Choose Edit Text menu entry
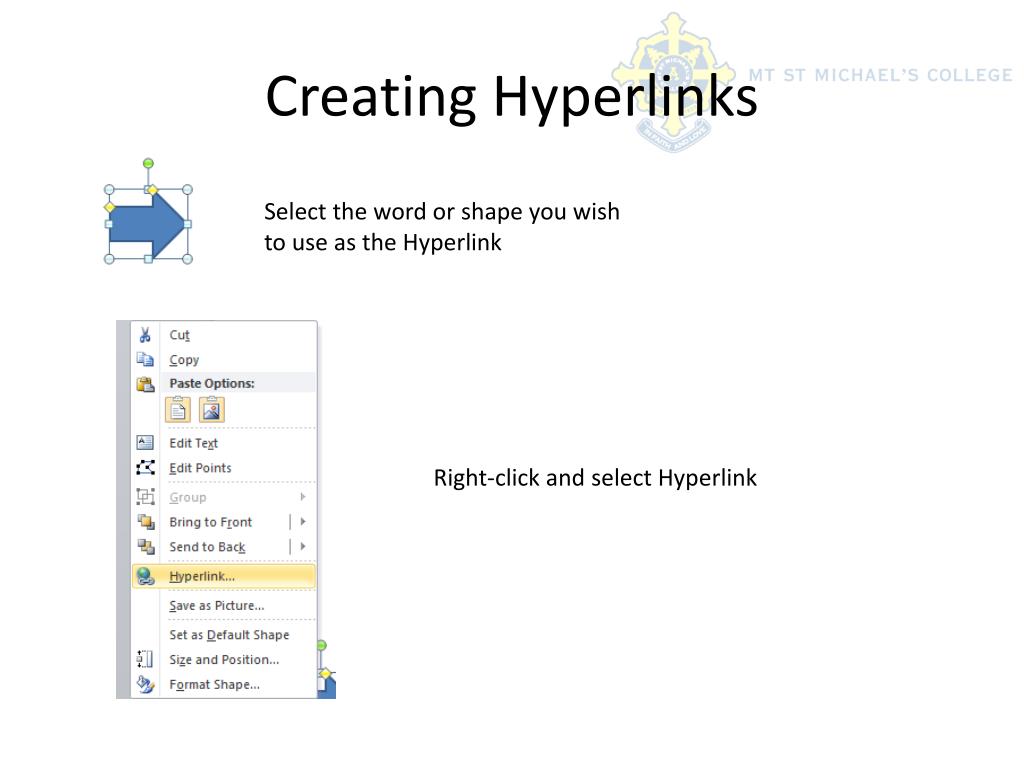This screenshot has height=768, width=1024. click(224, 443)
